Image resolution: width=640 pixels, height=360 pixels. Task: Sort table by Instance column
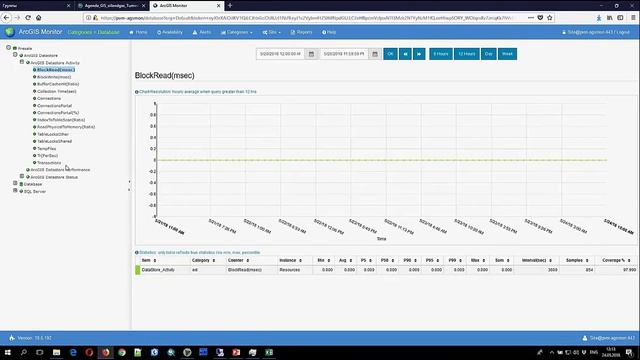[291, 260]
